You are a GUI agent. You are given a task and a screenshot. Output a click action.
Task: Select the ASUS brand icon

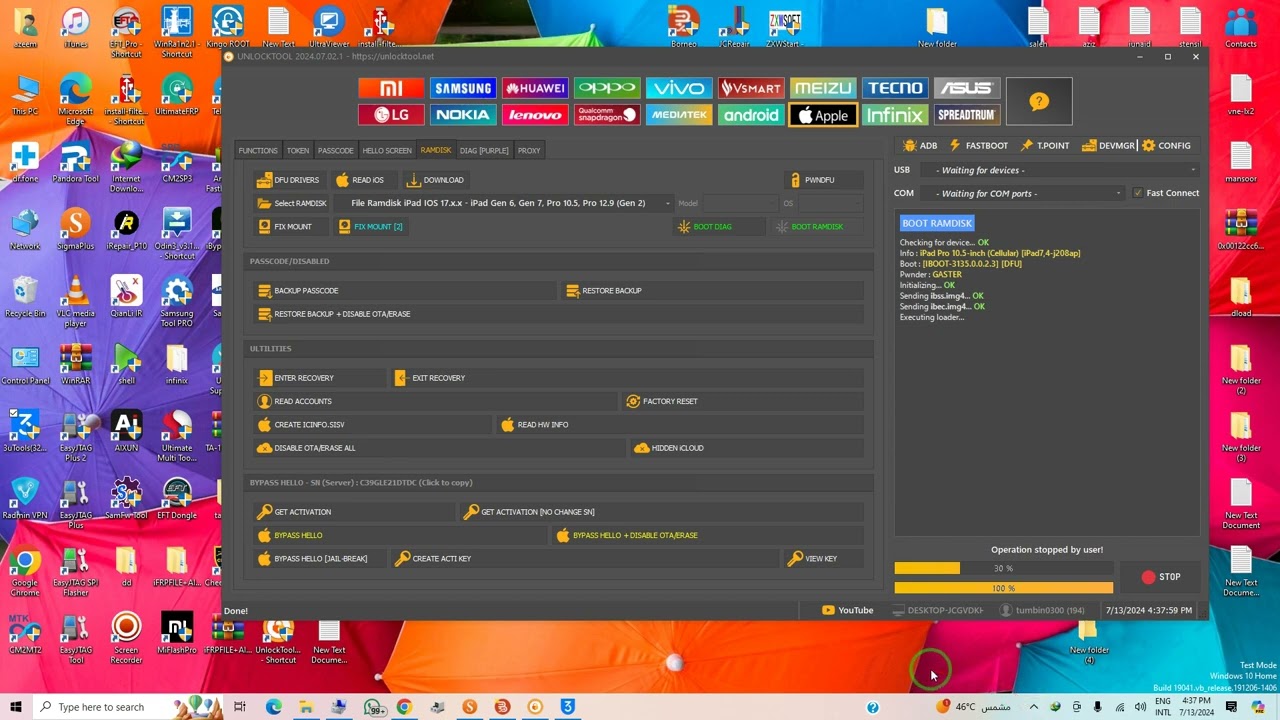(966, 89)
